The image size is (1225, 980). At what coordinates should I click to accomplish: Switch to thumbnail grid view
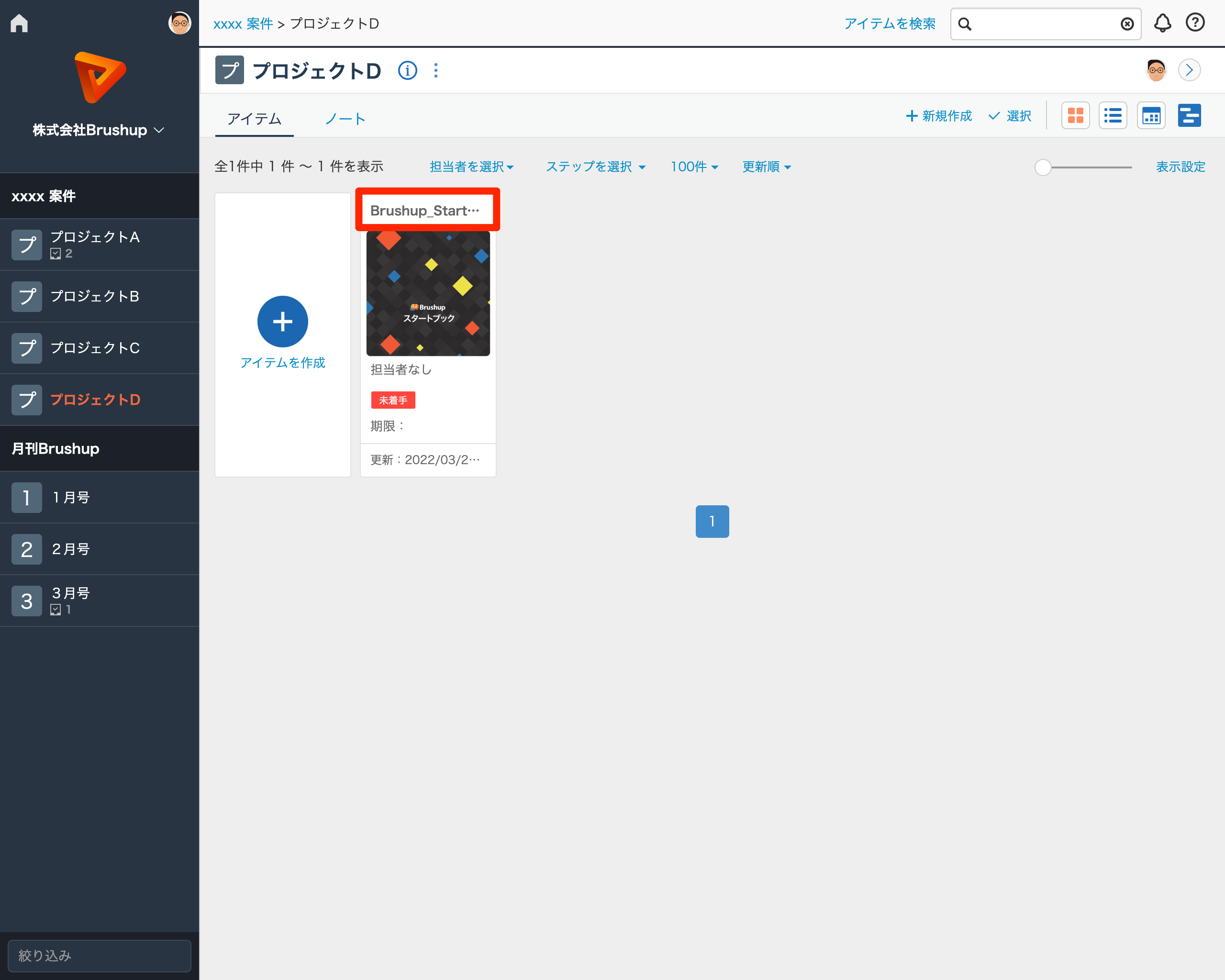coord(1076,116)
